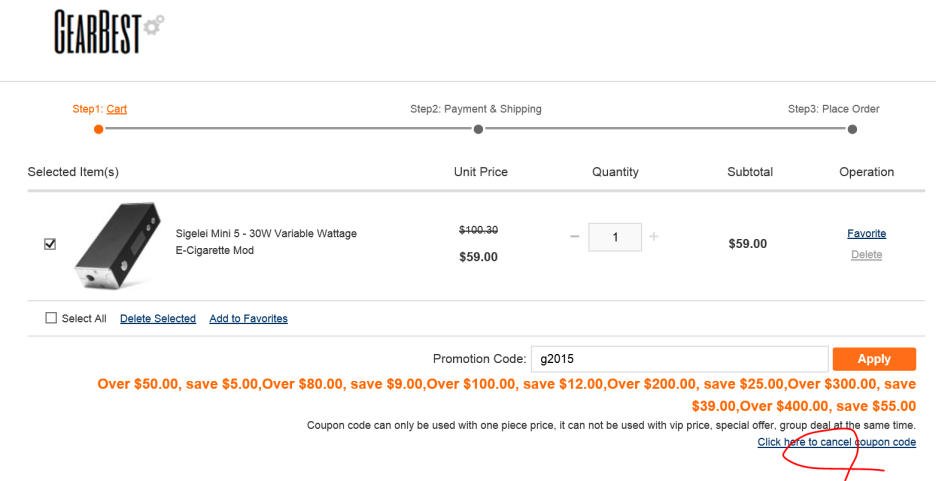This screenshot has height=481, width=936.
Task: Check the Select All checkbox
Action: click(51, 317)
